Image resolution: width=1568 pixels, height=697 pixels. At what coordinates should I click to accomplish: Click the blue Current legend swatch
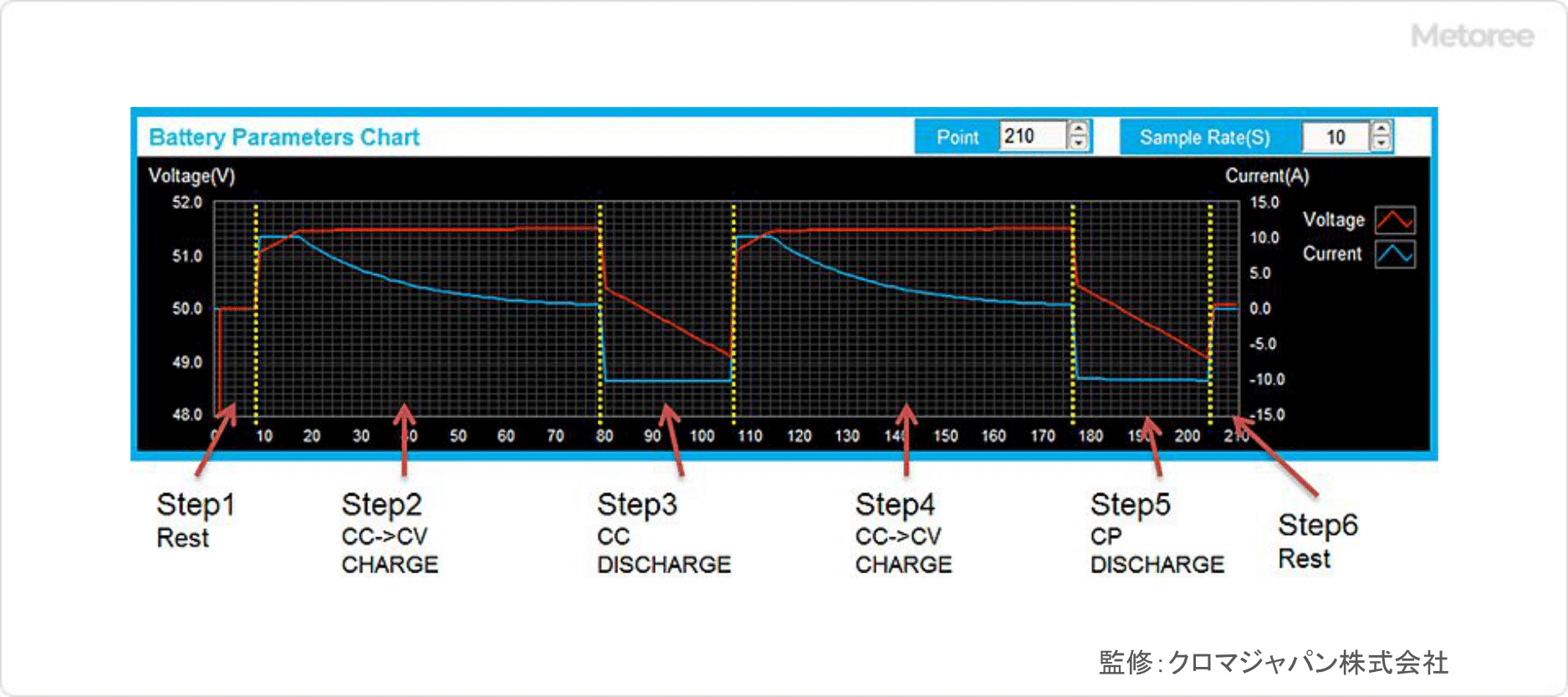tap(1395, 254)
